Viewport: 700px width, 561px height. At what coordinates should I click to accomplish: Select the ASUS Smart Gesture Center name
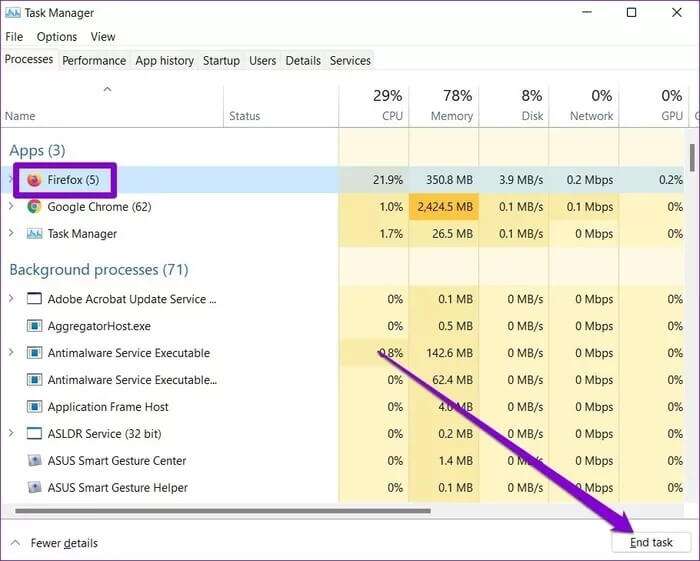tap(117, 461)
